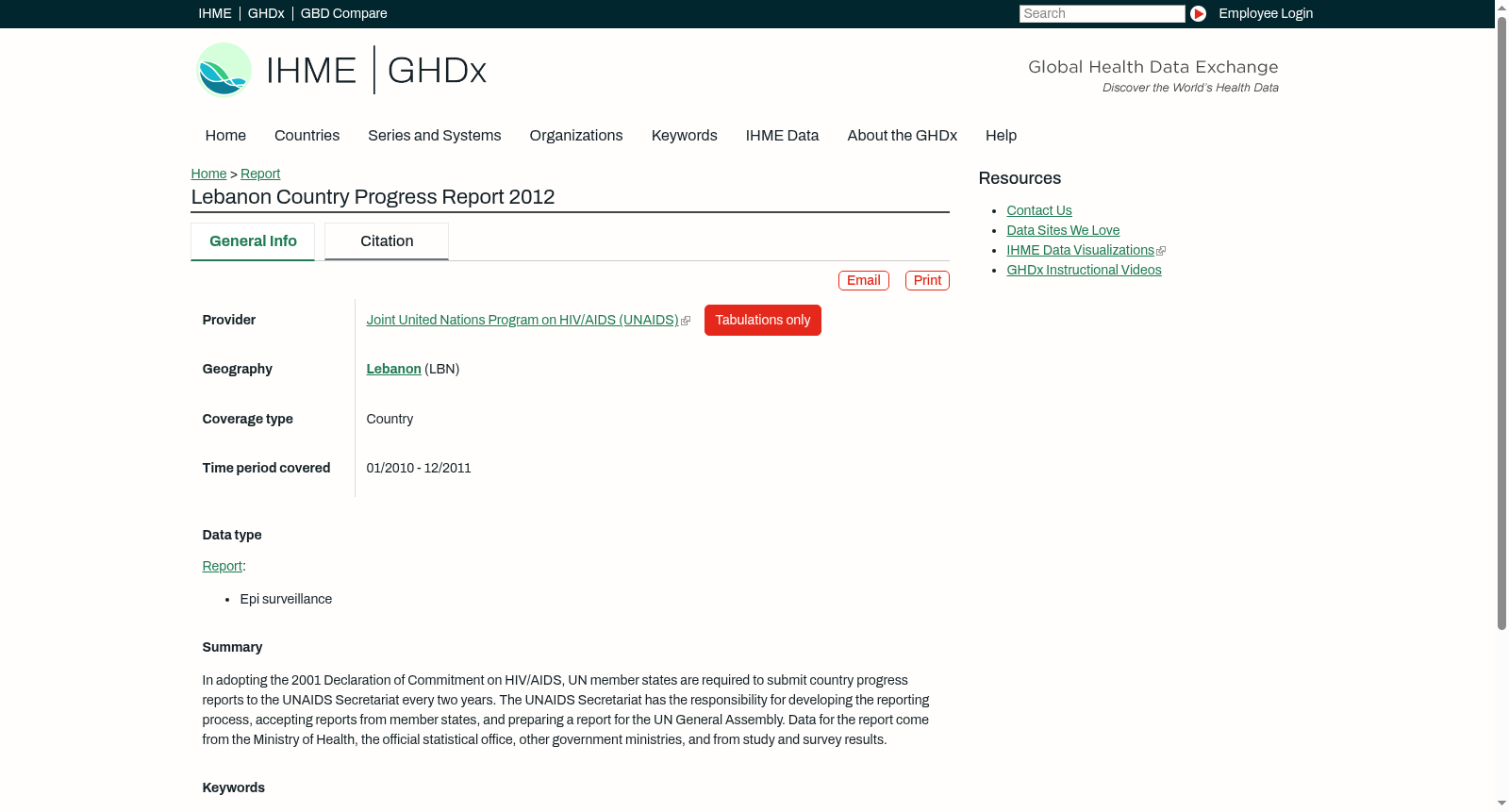Click the scrollbar down arrow

[x=1501, y=804]
